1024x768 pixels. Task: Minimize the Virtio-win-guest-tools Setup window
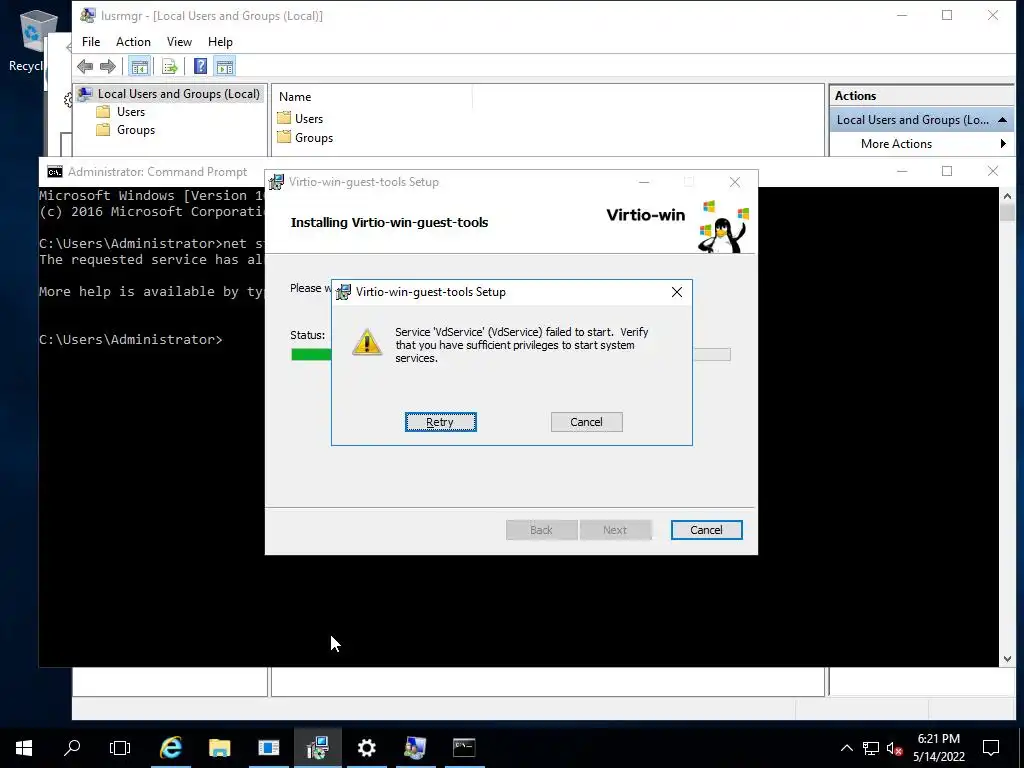click(x=644, y=182)
